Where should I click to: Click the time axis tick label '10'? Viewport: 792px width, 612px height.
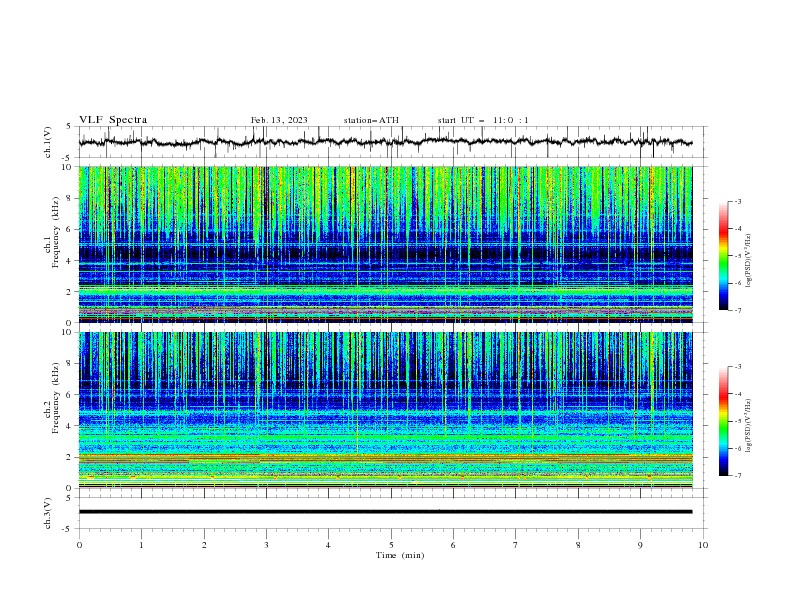703,545
